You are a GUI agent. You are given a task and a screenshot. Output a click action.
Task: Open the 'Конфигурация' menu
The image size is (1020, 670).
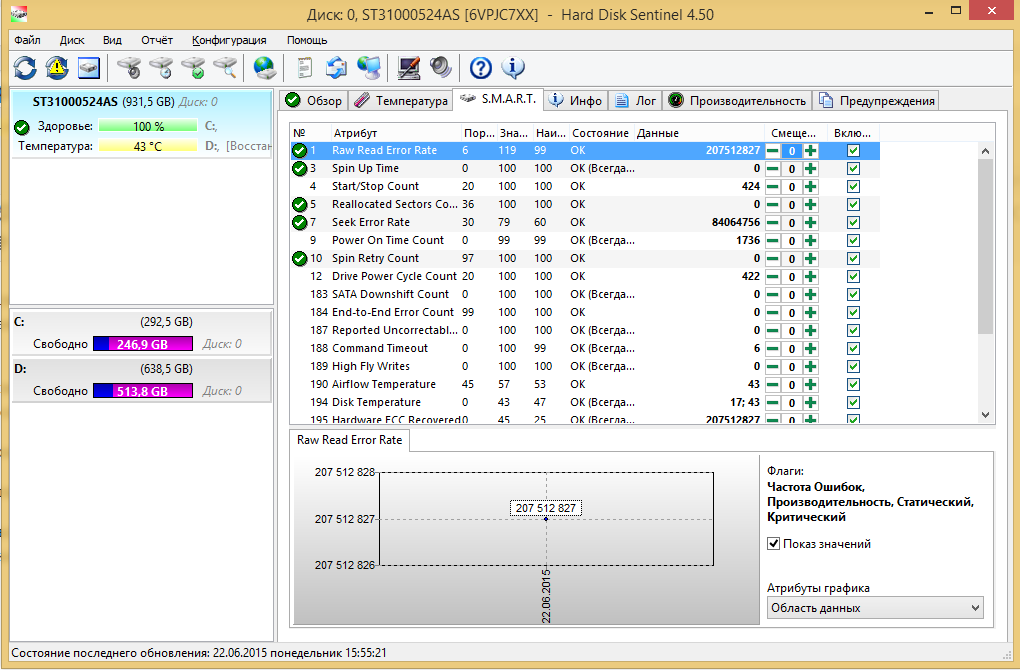[229, 40]
